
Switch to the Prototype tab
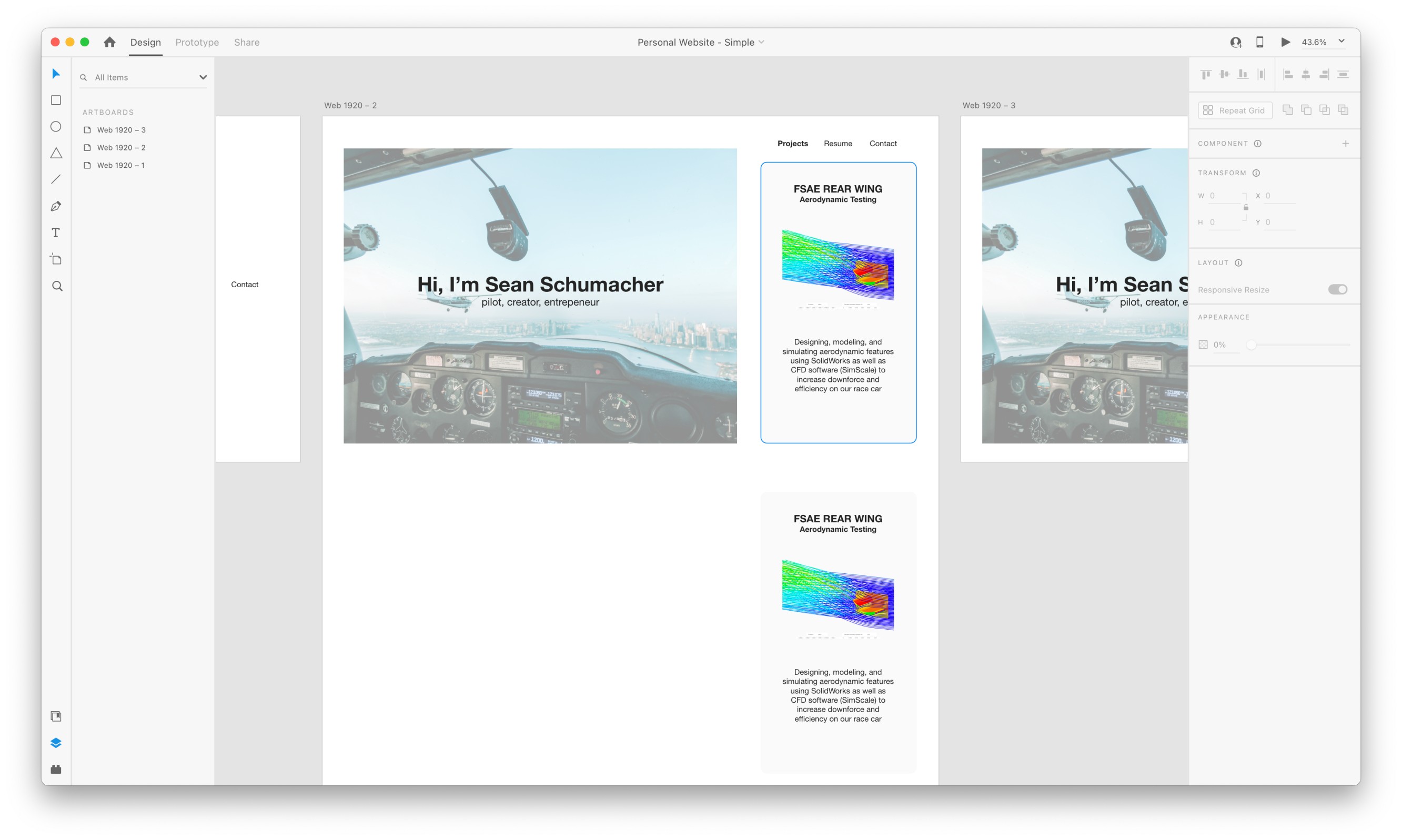click(196, 42)
